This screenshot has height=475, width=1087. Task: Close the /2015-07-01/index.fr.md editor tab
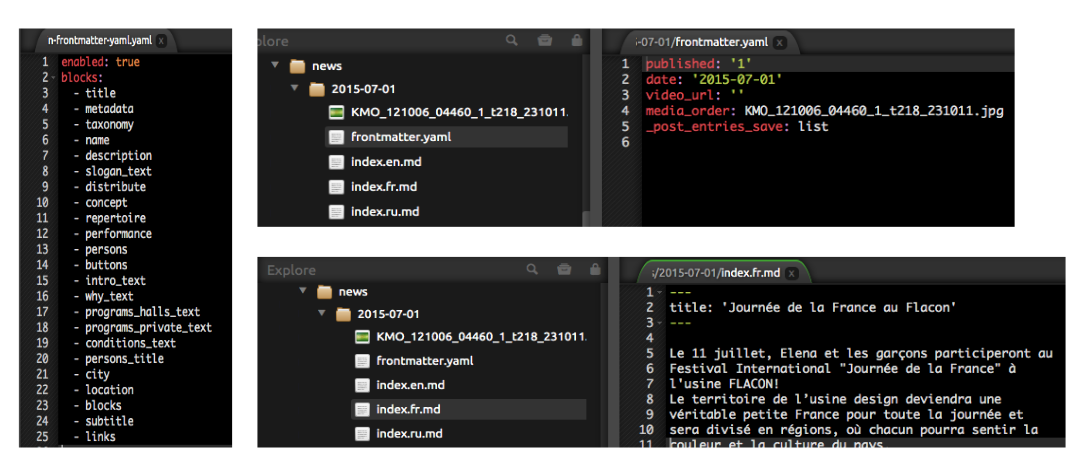pyautogui.click(x=792, y=273)
